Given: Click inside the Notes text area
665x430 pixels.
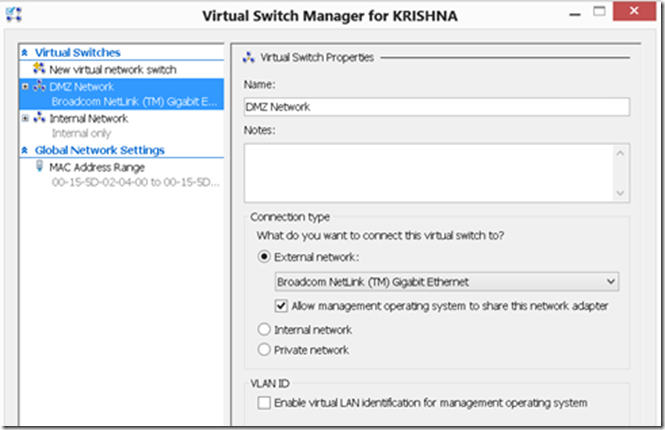Looking at the screenshot, I should tap(429, 173).
